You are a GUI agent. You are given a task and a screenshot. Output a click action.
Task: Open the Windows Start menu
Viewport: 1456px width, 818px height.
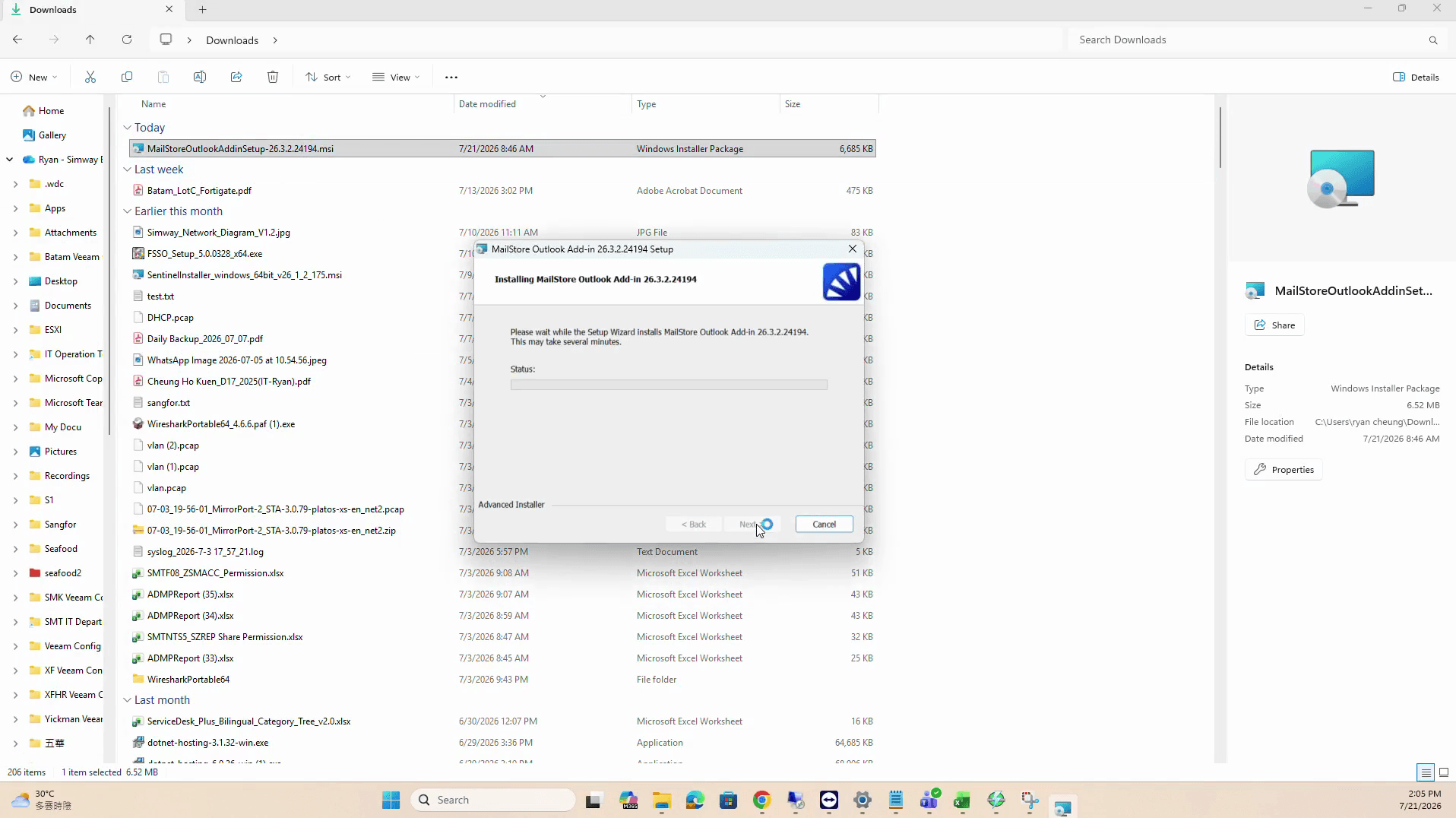[391, 800]
